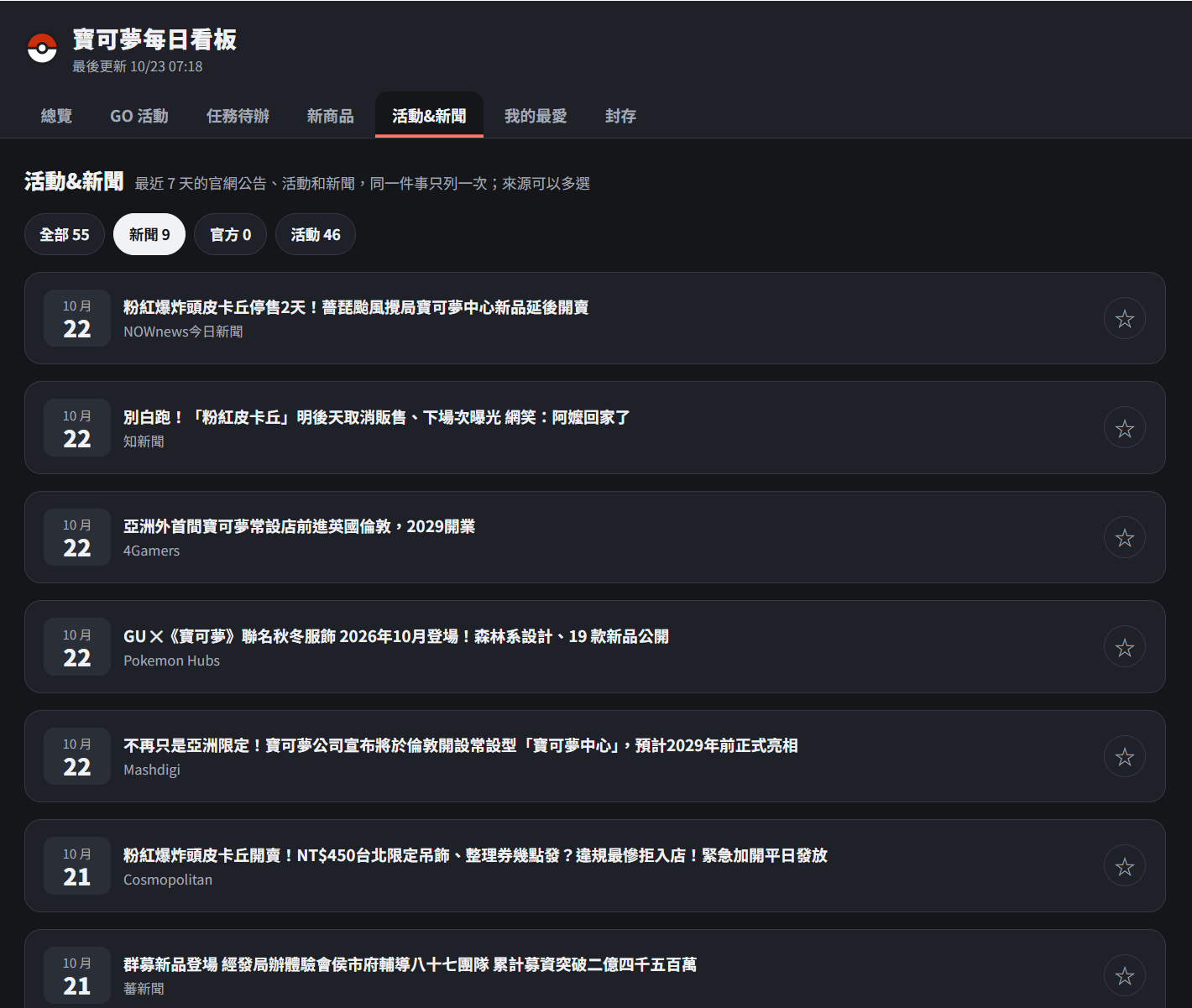Screen dimensions: 1192x1008
Task: Switch to the 總覽 tab
Action: [x=56, y=116]
